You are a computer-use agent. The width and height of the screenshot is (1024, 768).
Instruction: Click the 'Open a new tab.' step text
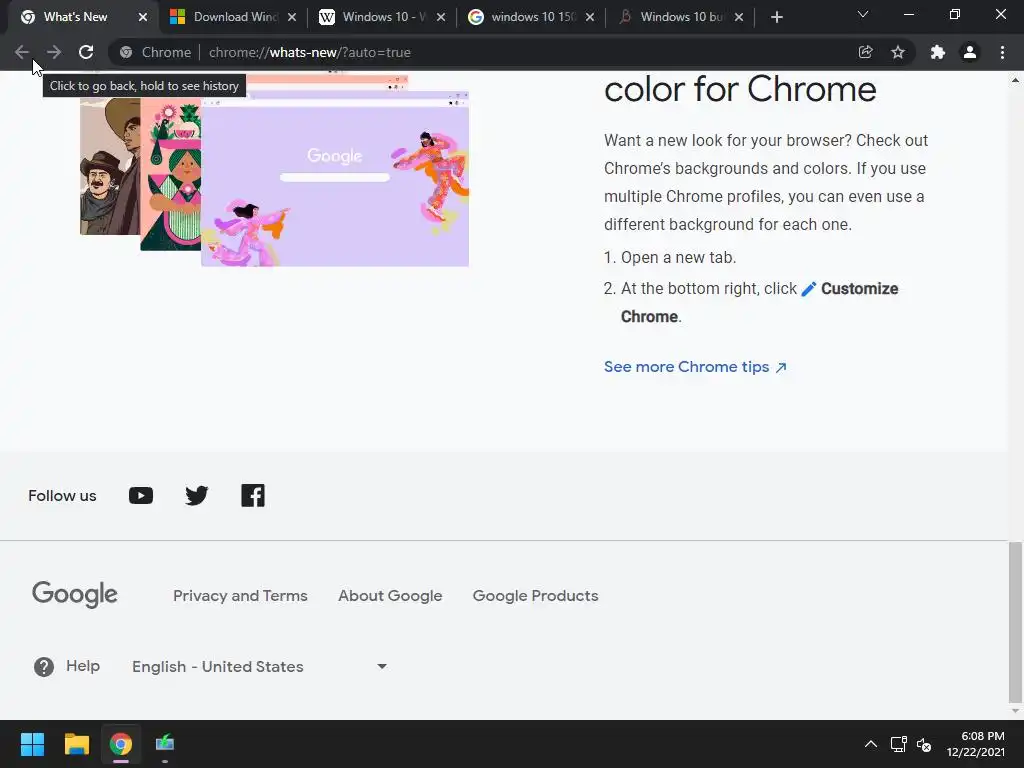[679, 257]
